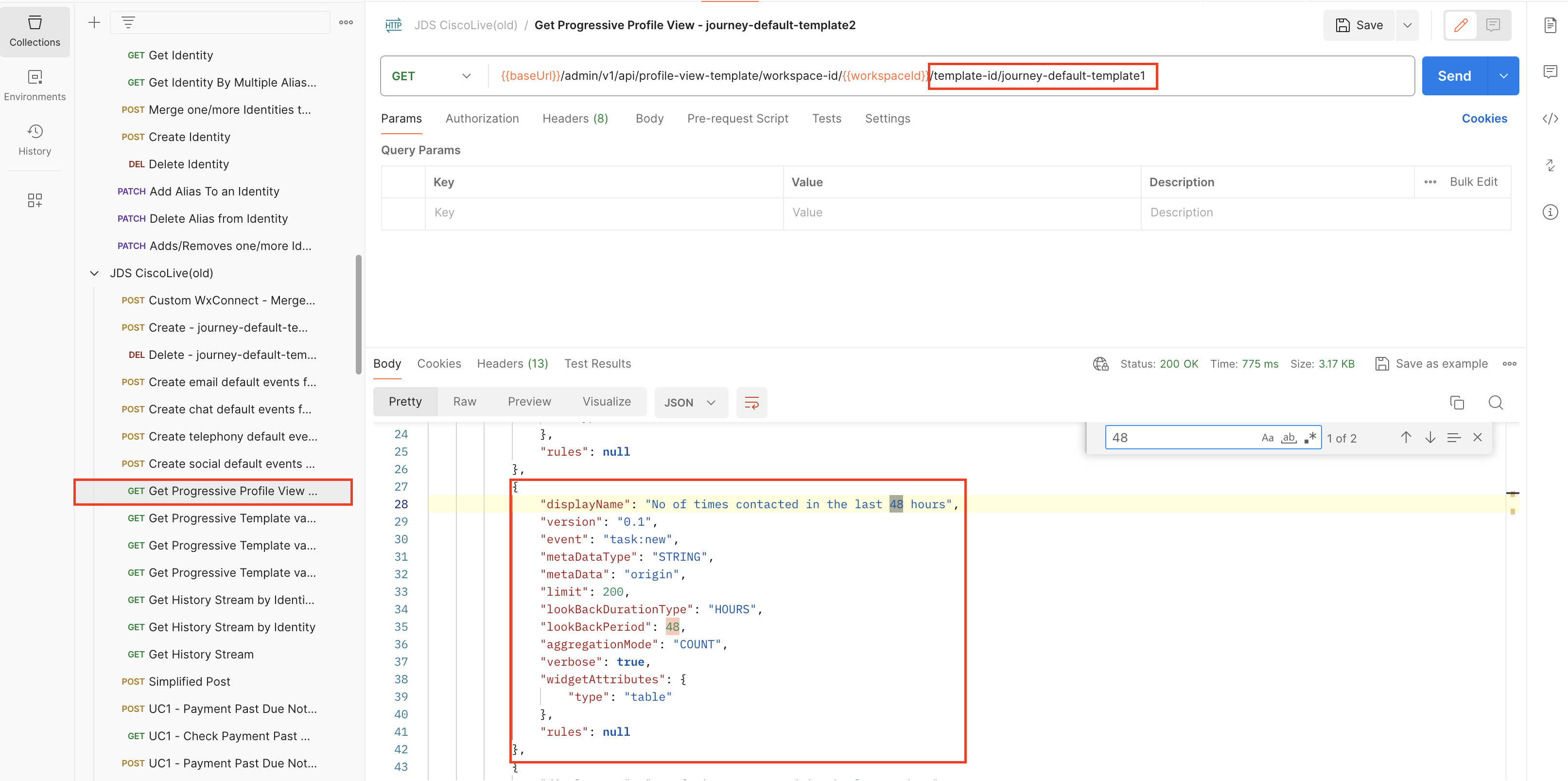Click the edit pencil icon

tap(1461, 25)
